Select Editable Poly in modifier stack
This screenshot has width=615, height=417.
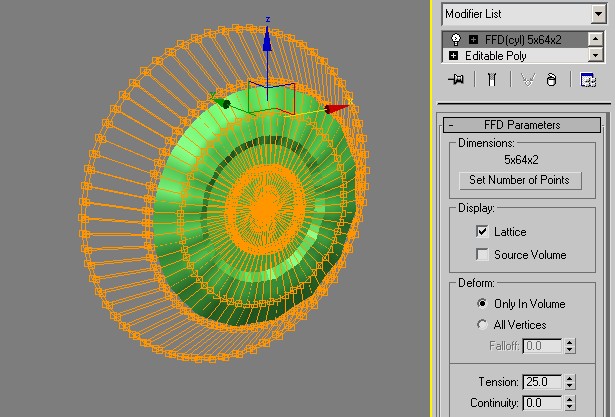[x=500, y=56]
